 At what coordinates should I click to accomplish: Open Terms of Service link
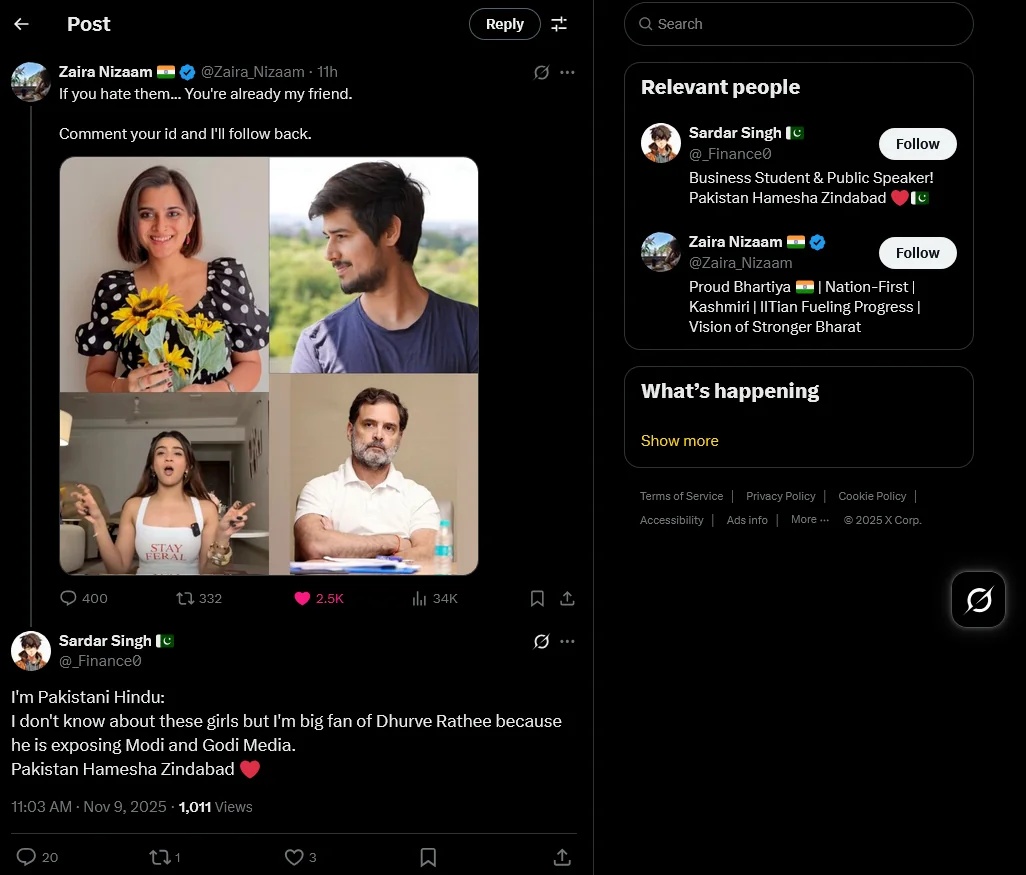[x=681, y=496]
